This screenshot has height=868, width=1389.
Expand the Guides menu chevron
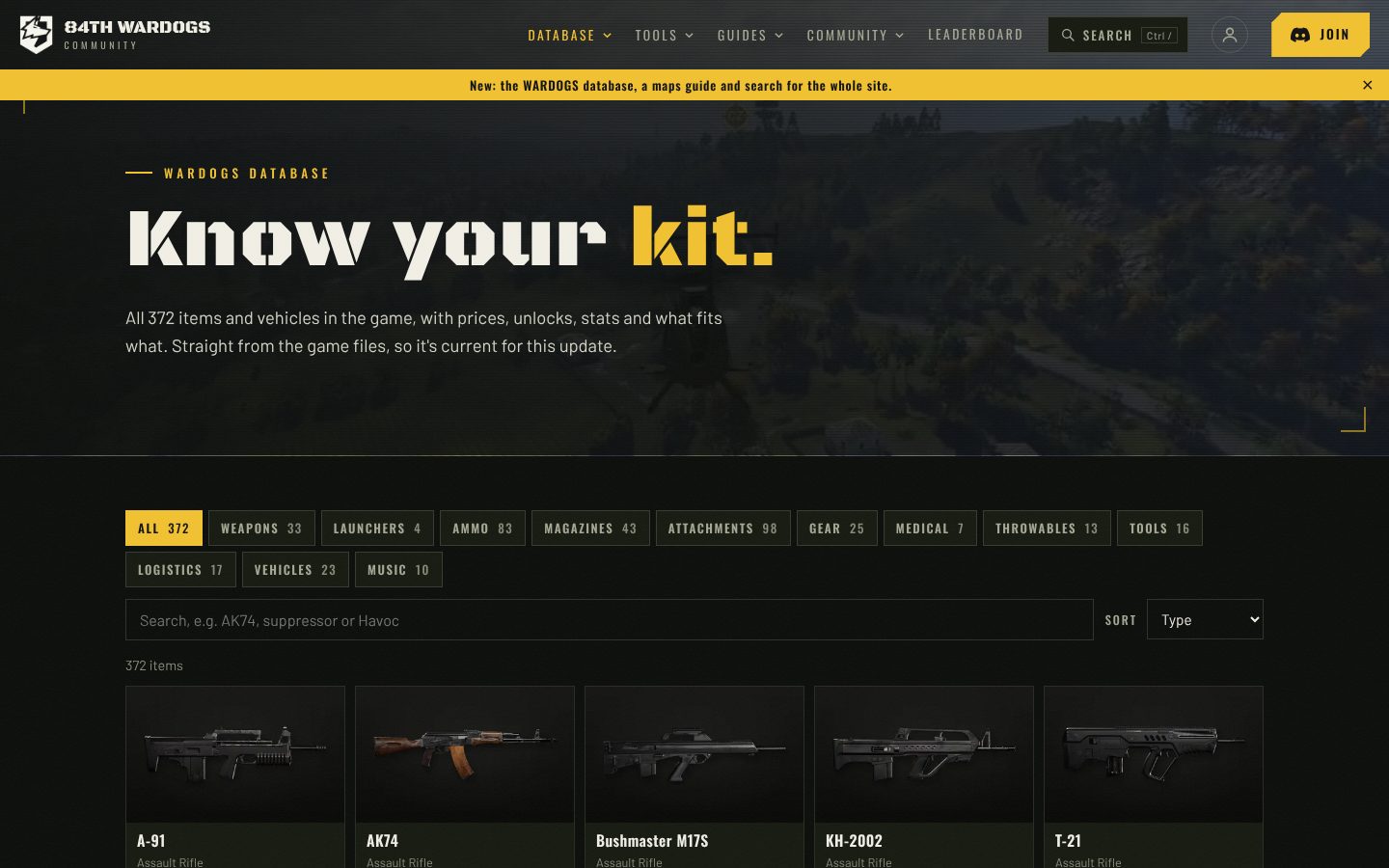(779, 36)
